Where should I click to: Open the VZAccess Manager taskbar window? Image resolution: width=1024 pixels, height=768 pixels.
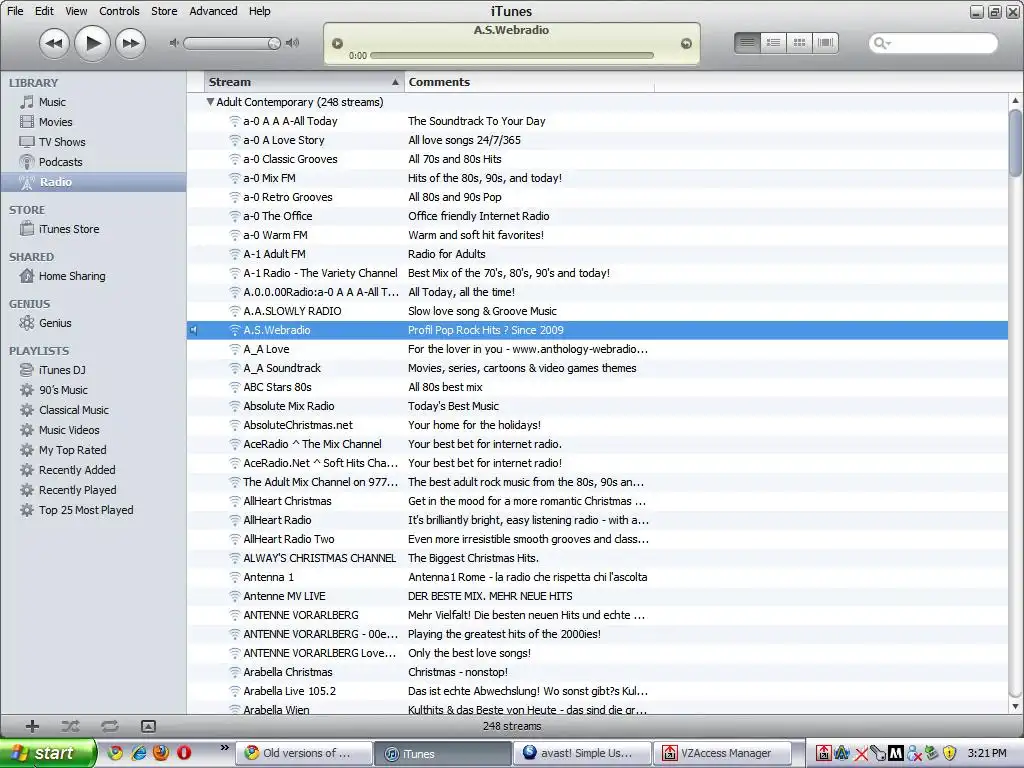pyautogui.click(x=722, y=753)
